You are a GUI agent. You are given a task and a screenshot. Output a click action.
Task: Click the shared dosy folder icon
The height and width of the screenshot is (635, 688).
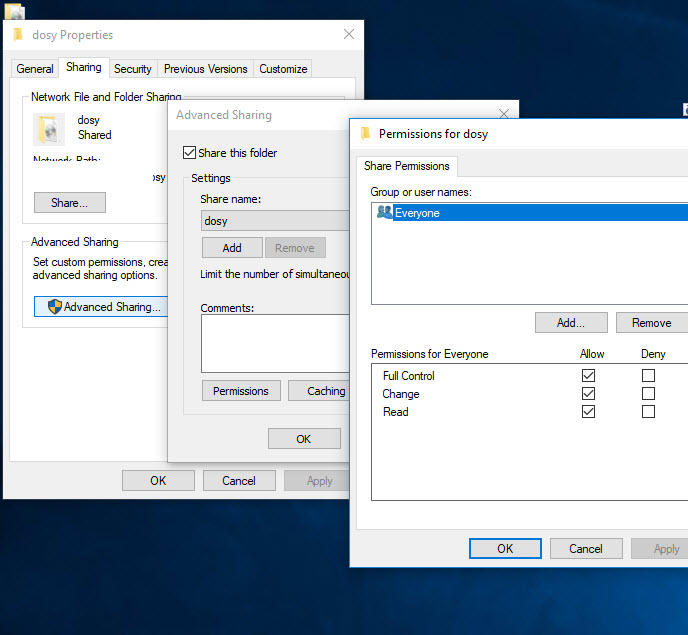[x=49, y=128]
